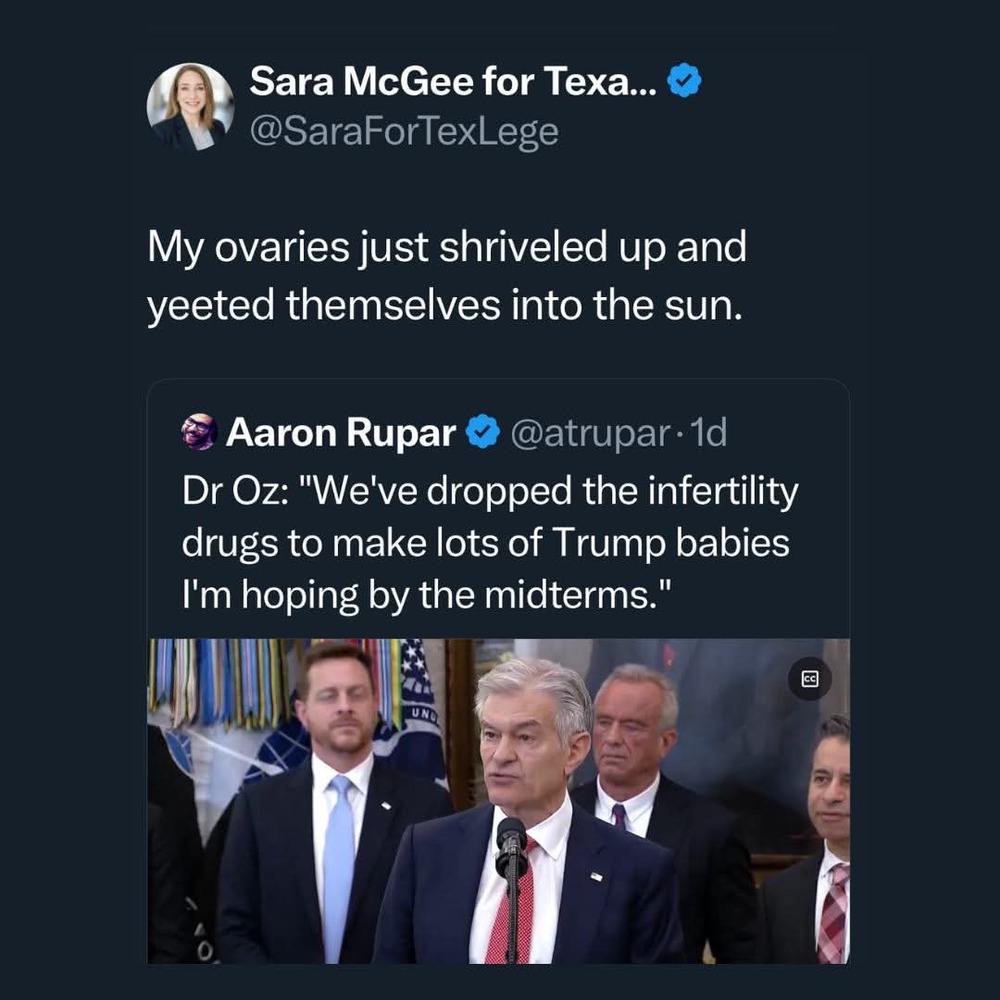1000x1000 pixels.
Task: Click the Aaron Rupar name in quoted tweet
Action: pyautogui.click(x=341, y=432)
